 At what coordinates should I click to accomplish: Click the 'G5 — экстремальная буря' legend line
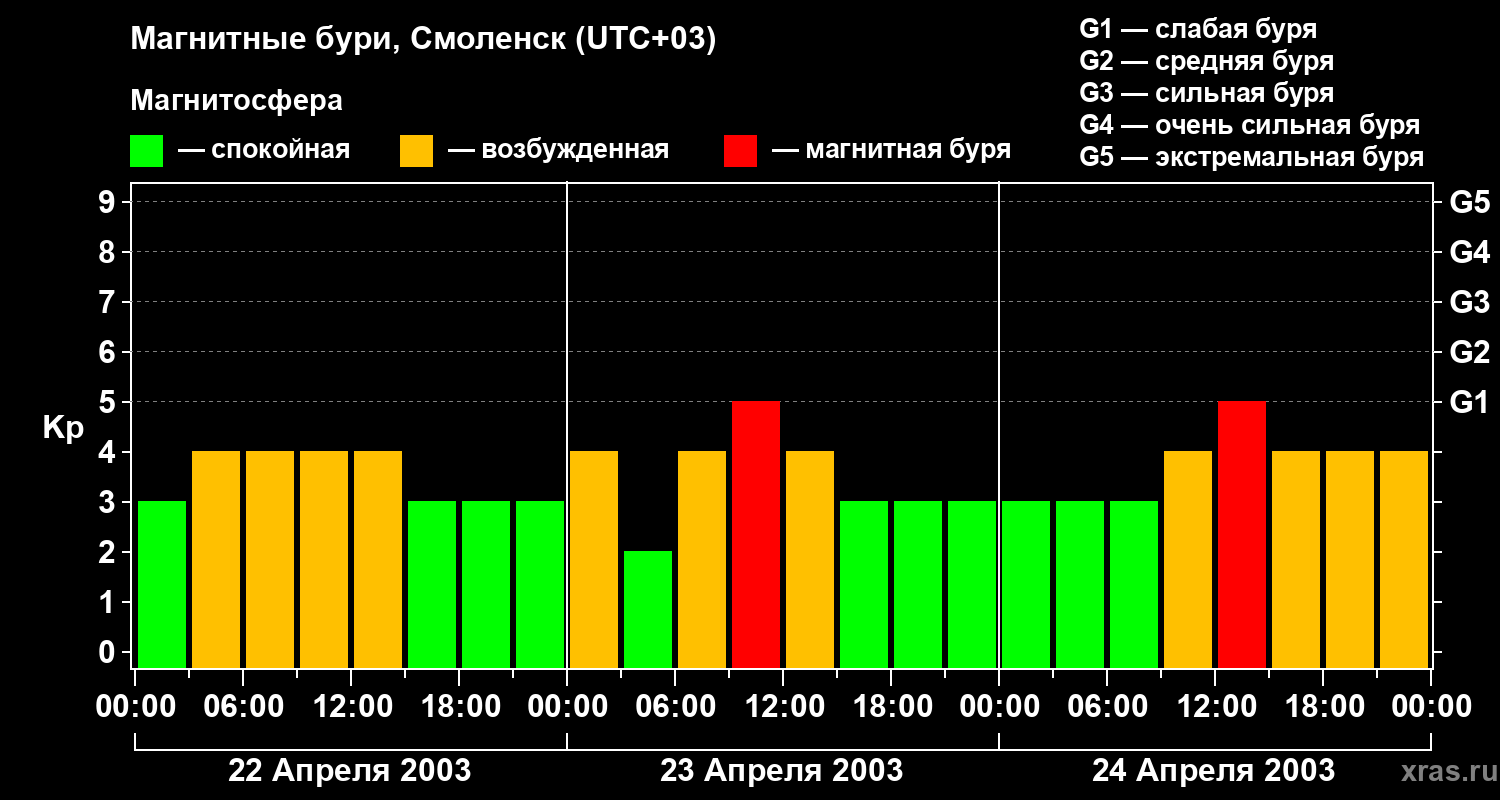(x=1252, y=157)
